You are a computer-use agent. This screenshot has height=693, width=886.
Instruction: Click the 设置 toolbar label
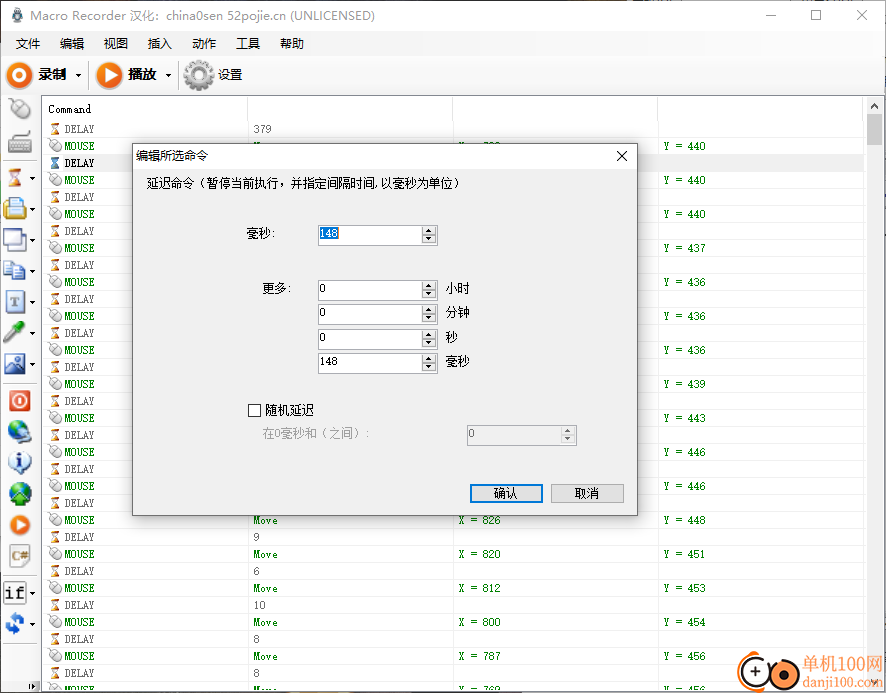[x=230, y=75]
